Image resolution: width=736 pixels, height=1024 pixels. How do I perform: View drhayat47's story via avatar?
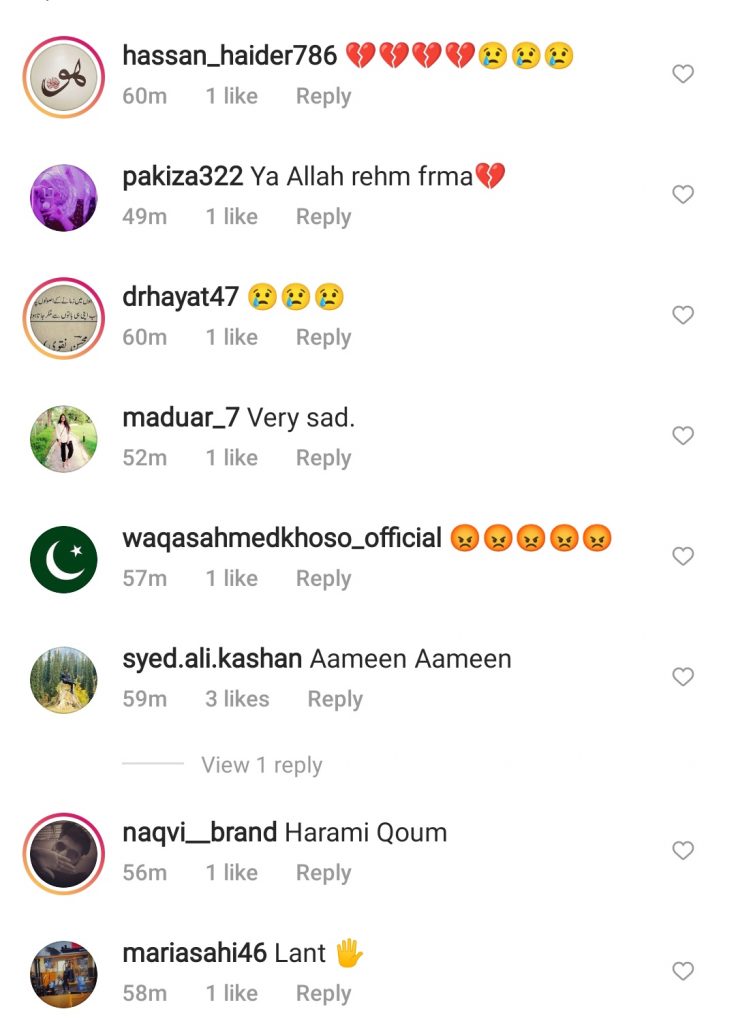(x=64, y=319)
